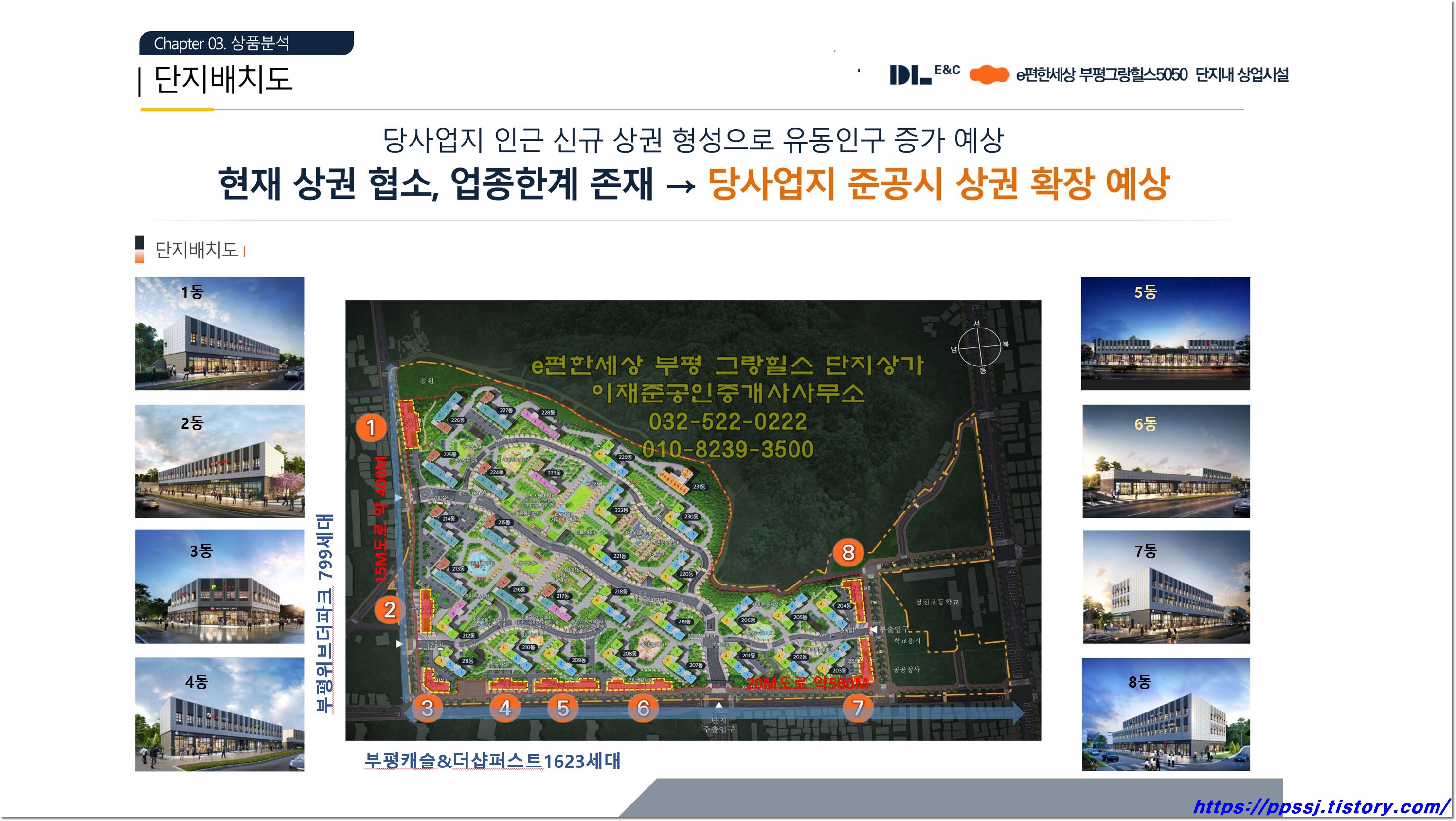The image size is (1456, 821).
Task: Select orange marker 8 on the site map
Action: click(x=848, y=552)
